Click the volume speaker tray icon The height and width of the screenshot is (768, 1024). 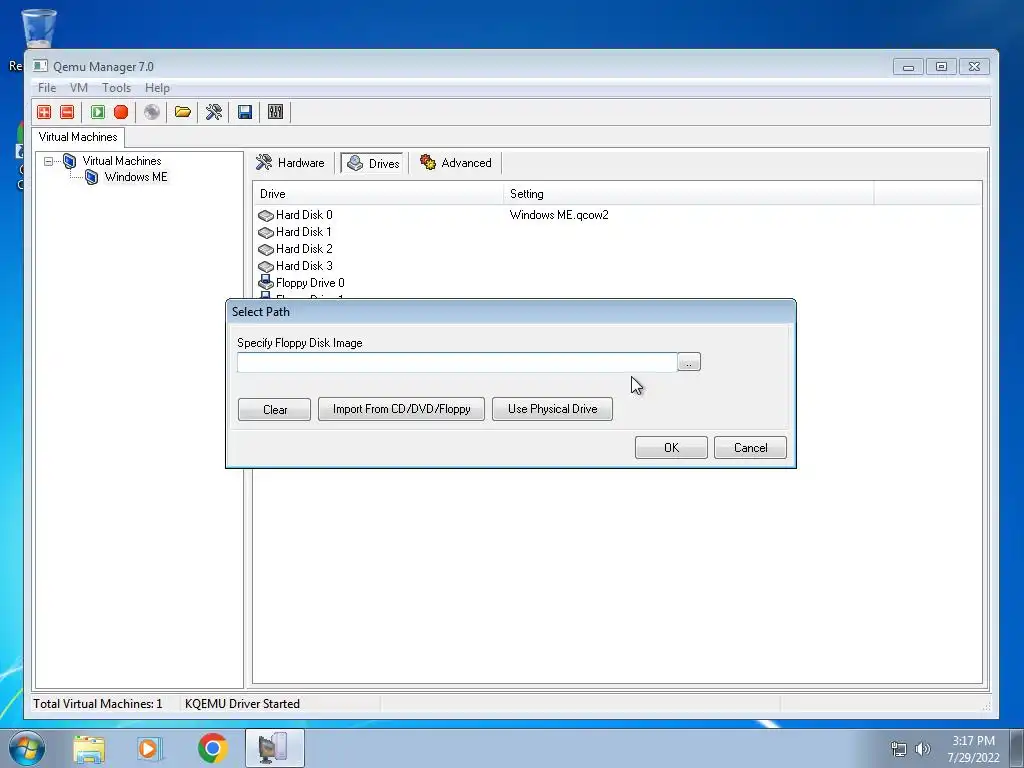coord(923,749)
